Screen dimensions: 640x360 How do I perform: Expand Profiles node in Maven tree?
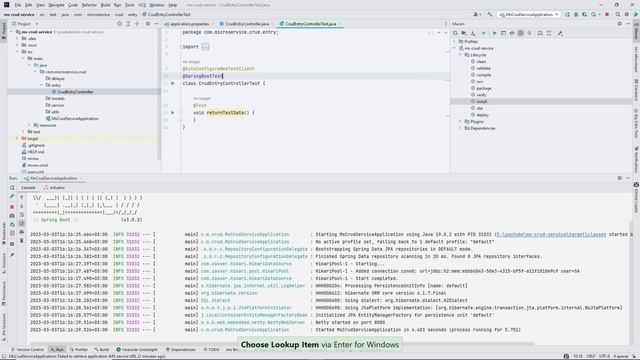[x=454, y=42]
